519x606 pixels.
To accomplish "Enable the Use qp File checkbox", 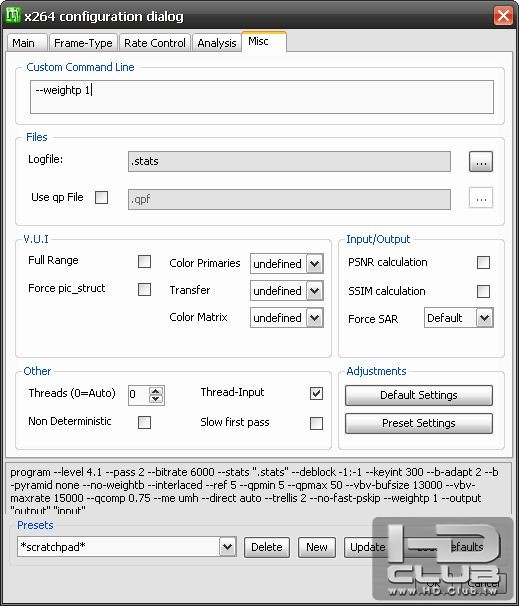I will point(101,197).
